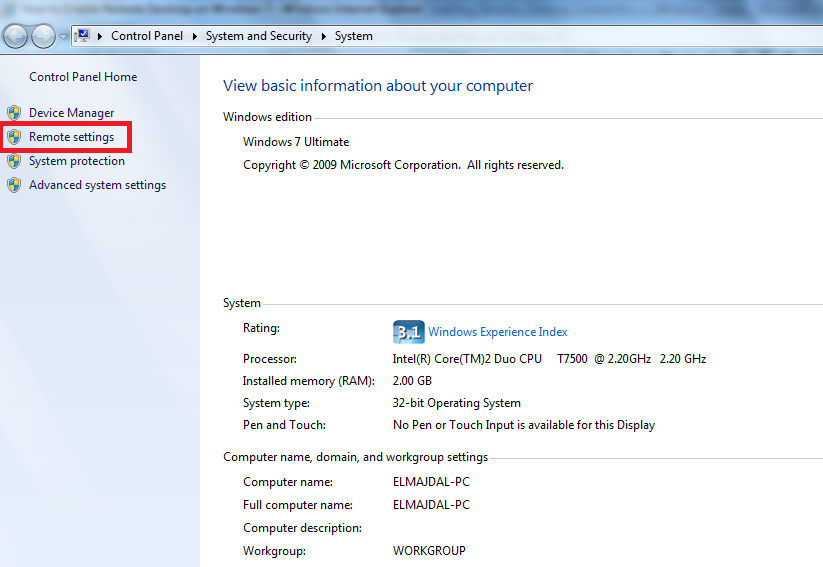Expand the arrow after Control Panel breadcrumb
The width and height of the screenshot is (823, 567).
pyautogui.click(x=194, y=36)
